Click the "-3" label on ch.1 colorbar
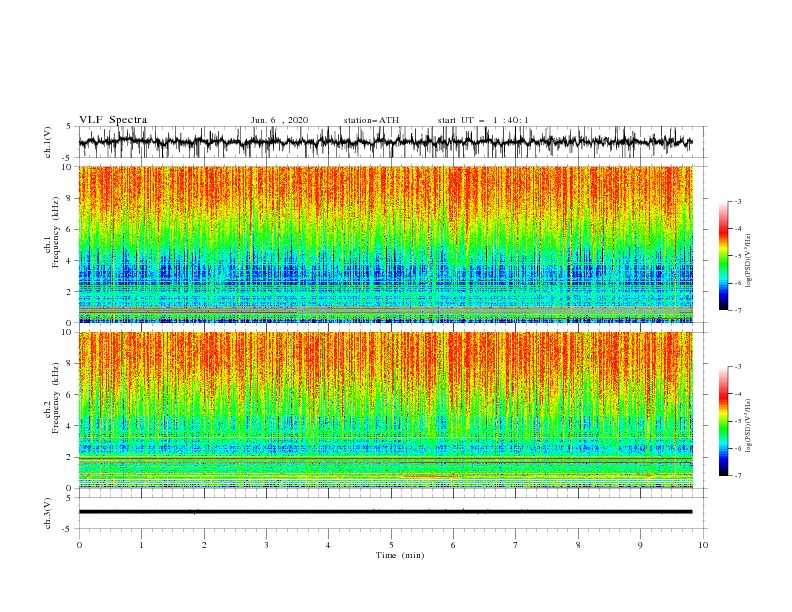This screenshot has width=792, height=612. [737, 201]
